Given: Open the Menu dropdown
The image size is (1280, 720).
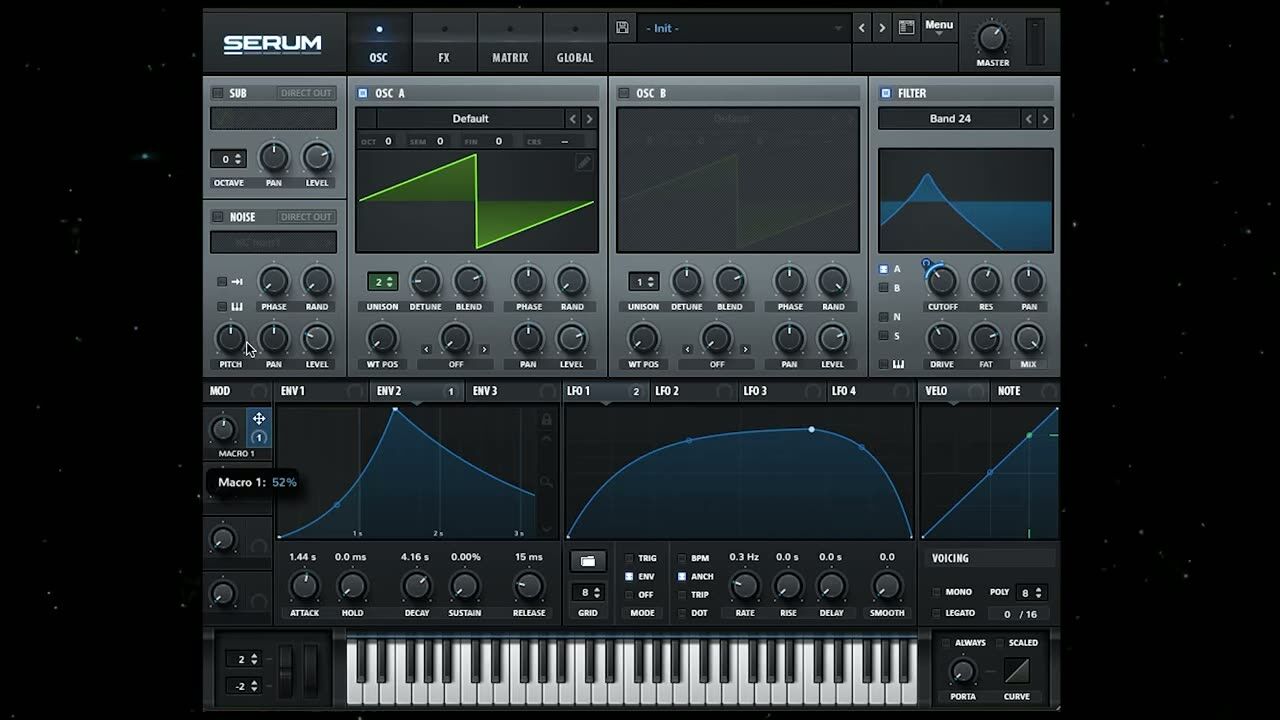Looking at the screenshot, I should pyautogui.click(x=938, y=27).
